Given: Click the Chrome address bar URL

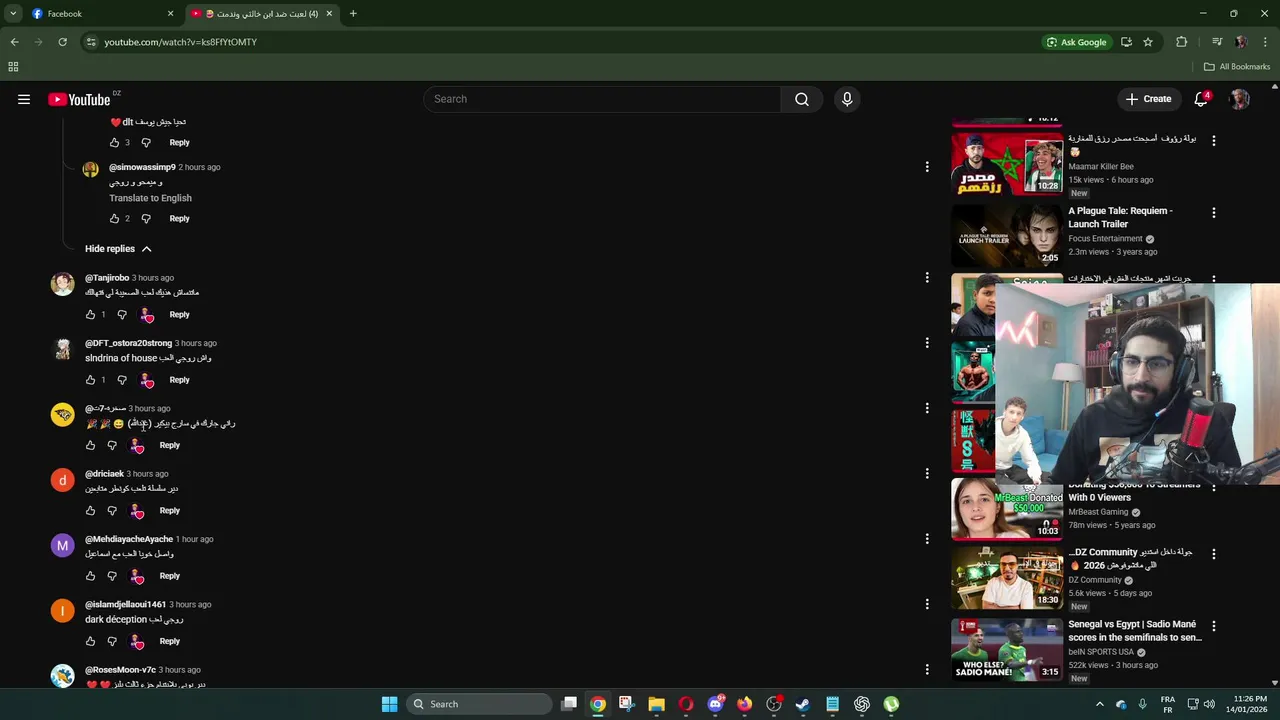Looking at the screenshot, I should [x=181, y=42].
